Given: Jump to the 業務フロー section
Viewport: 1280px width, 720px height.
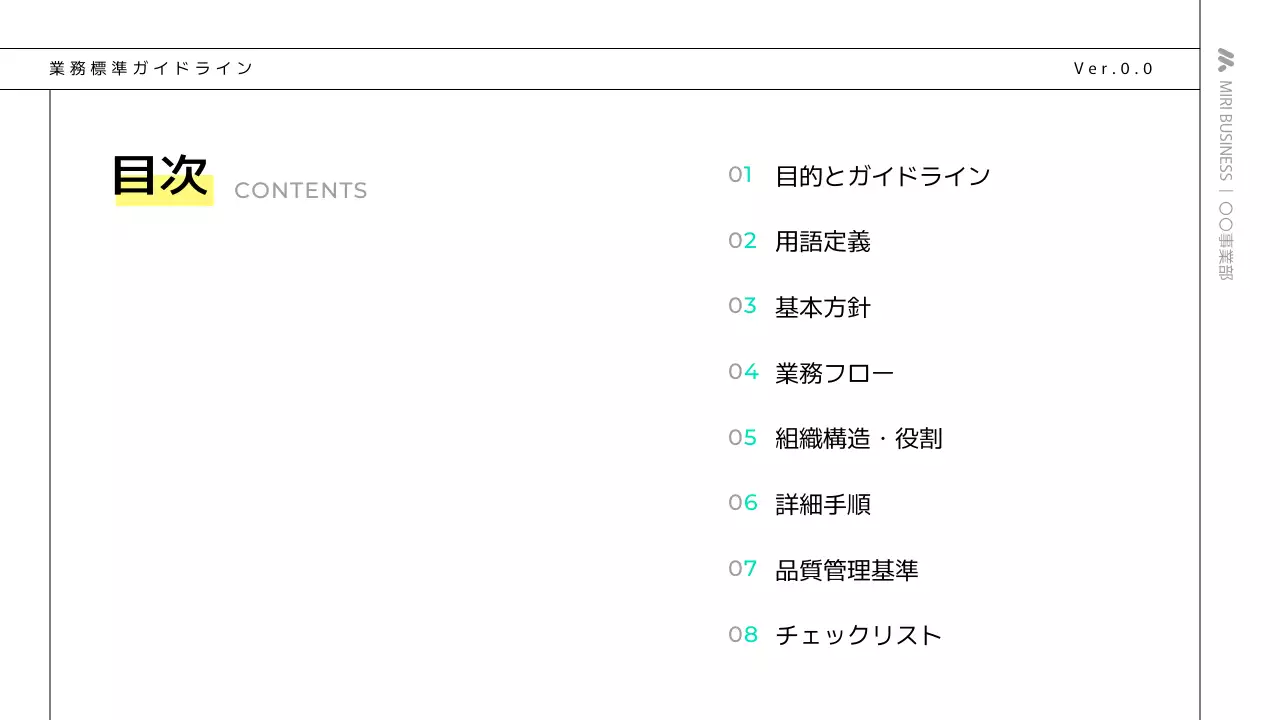Looking at the screenshot, I should pos(834,373).
